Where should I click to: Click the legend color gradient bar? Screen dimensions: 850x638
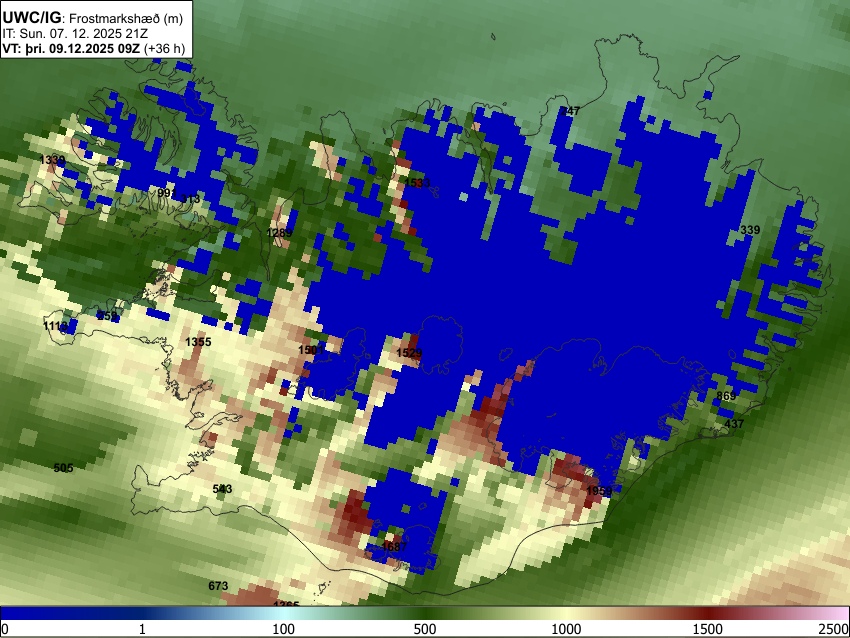(425, 613)
